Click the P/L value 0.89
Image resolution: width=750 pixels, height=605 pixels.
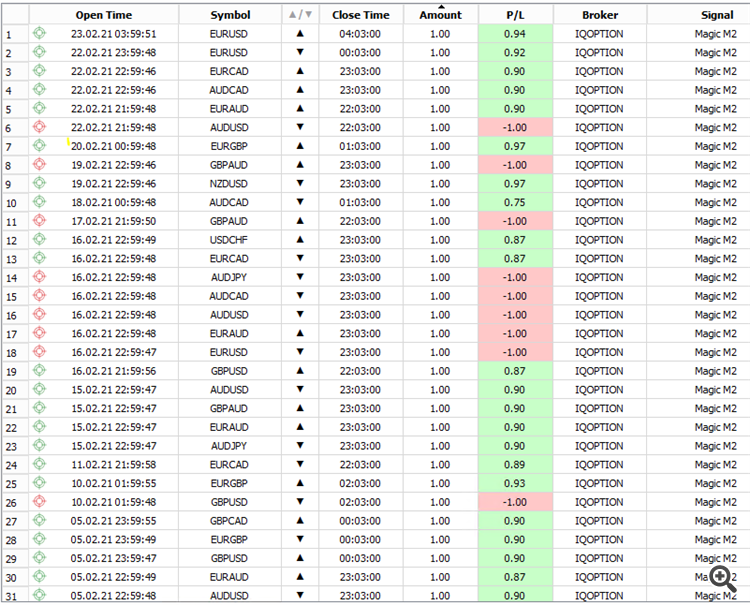coord(515,464)
